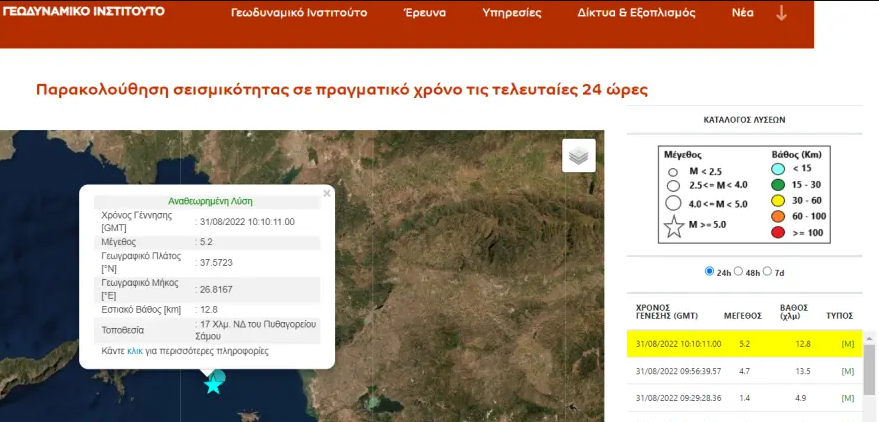
Task: Click the star earthquake marker on map
Action: (212, 384)
